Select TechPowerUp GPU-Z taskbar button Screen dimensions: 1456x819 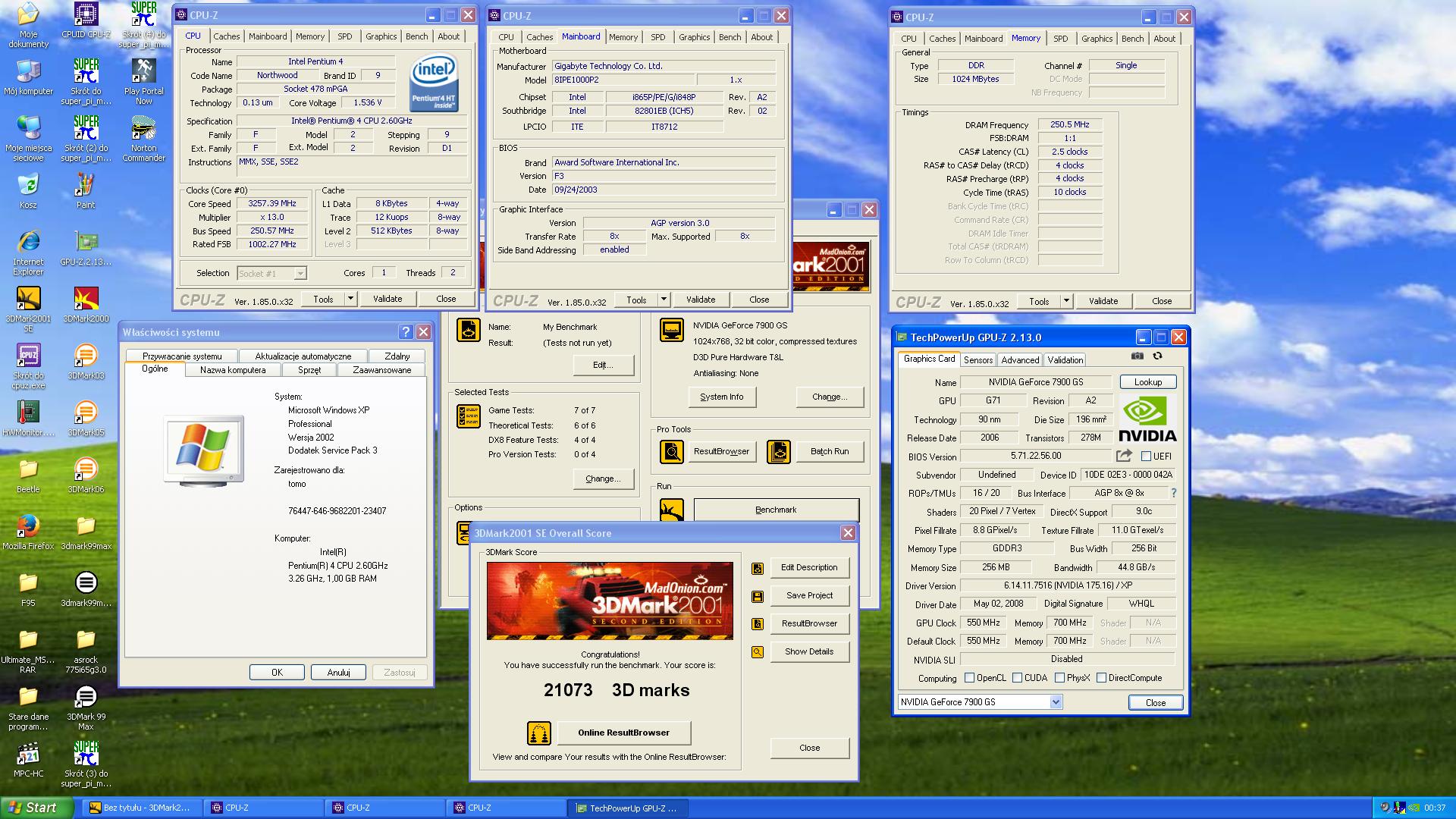pos(626,808)
